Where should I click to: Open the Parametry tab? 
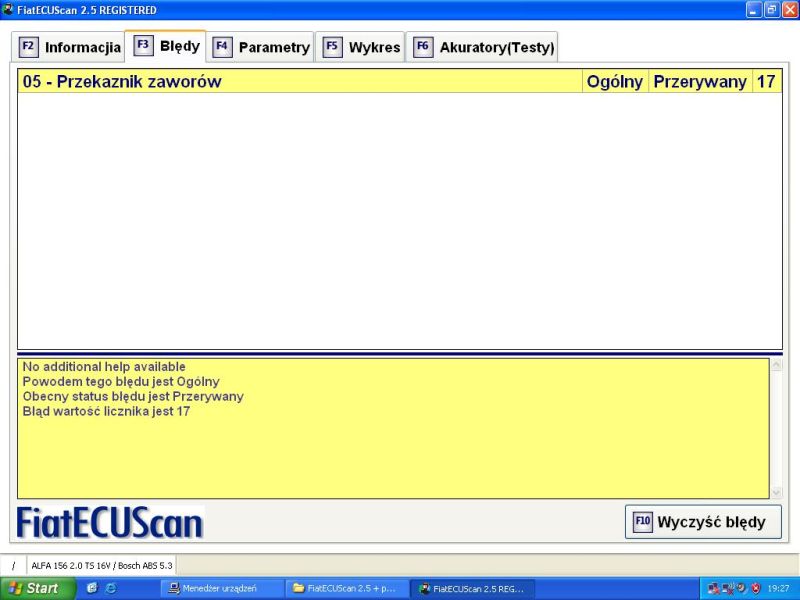260,47
